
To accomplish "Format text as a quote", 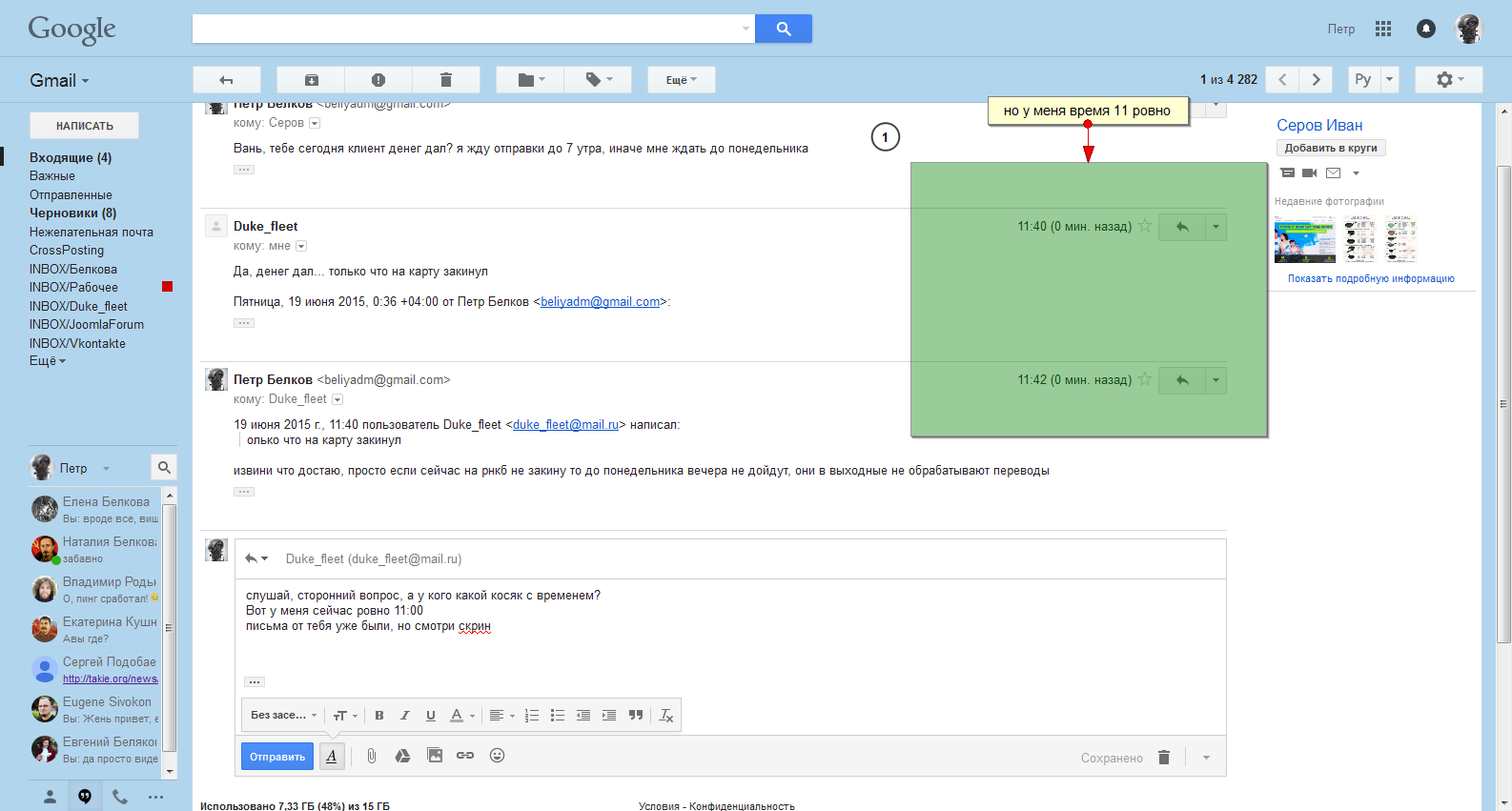I will pyautogui.click(x=636, y=716).
